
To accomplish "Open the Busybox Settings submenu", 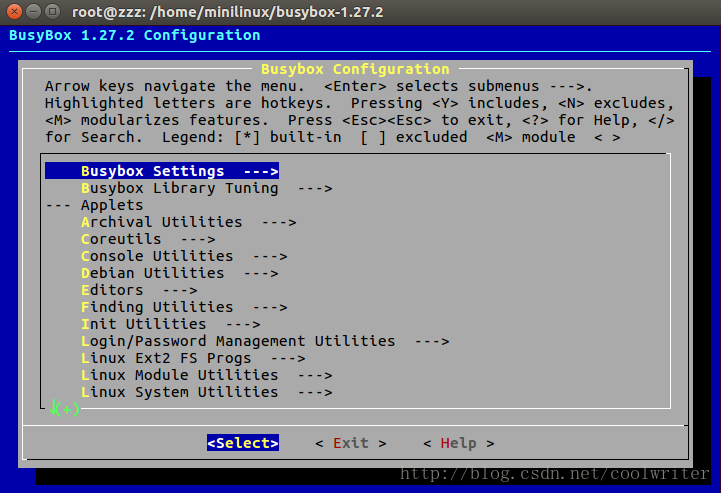I will [x=162, y=171].
